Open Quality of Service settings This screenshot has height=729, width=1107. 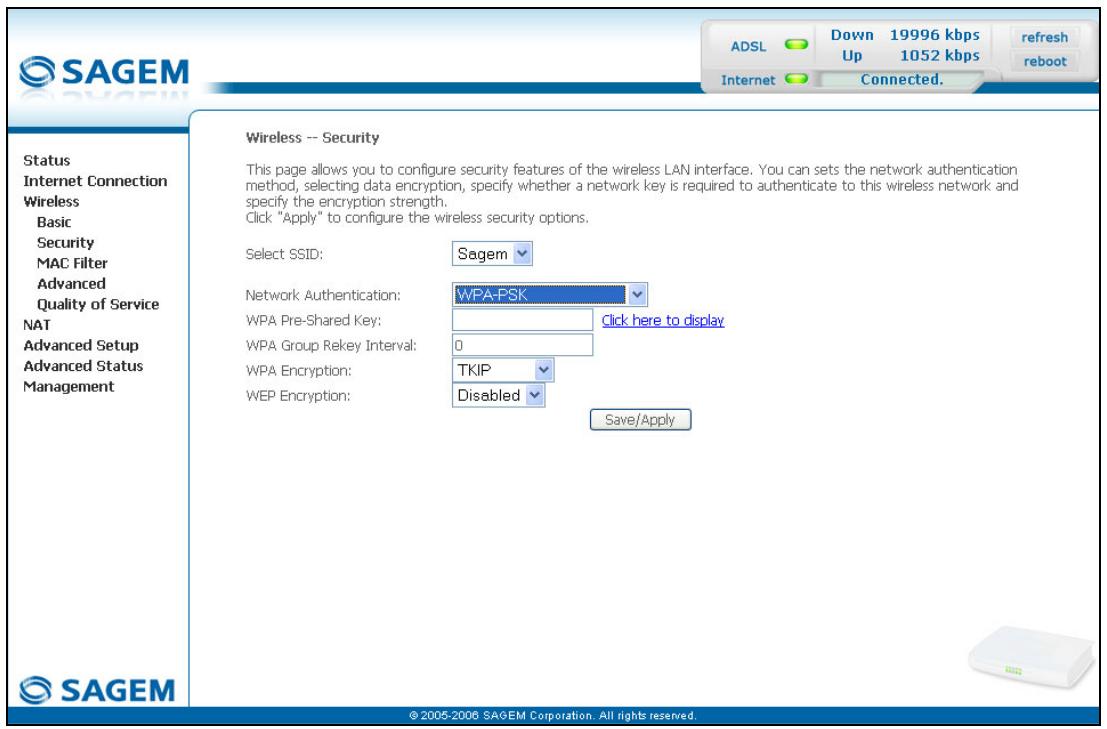[x=98, y=304]
